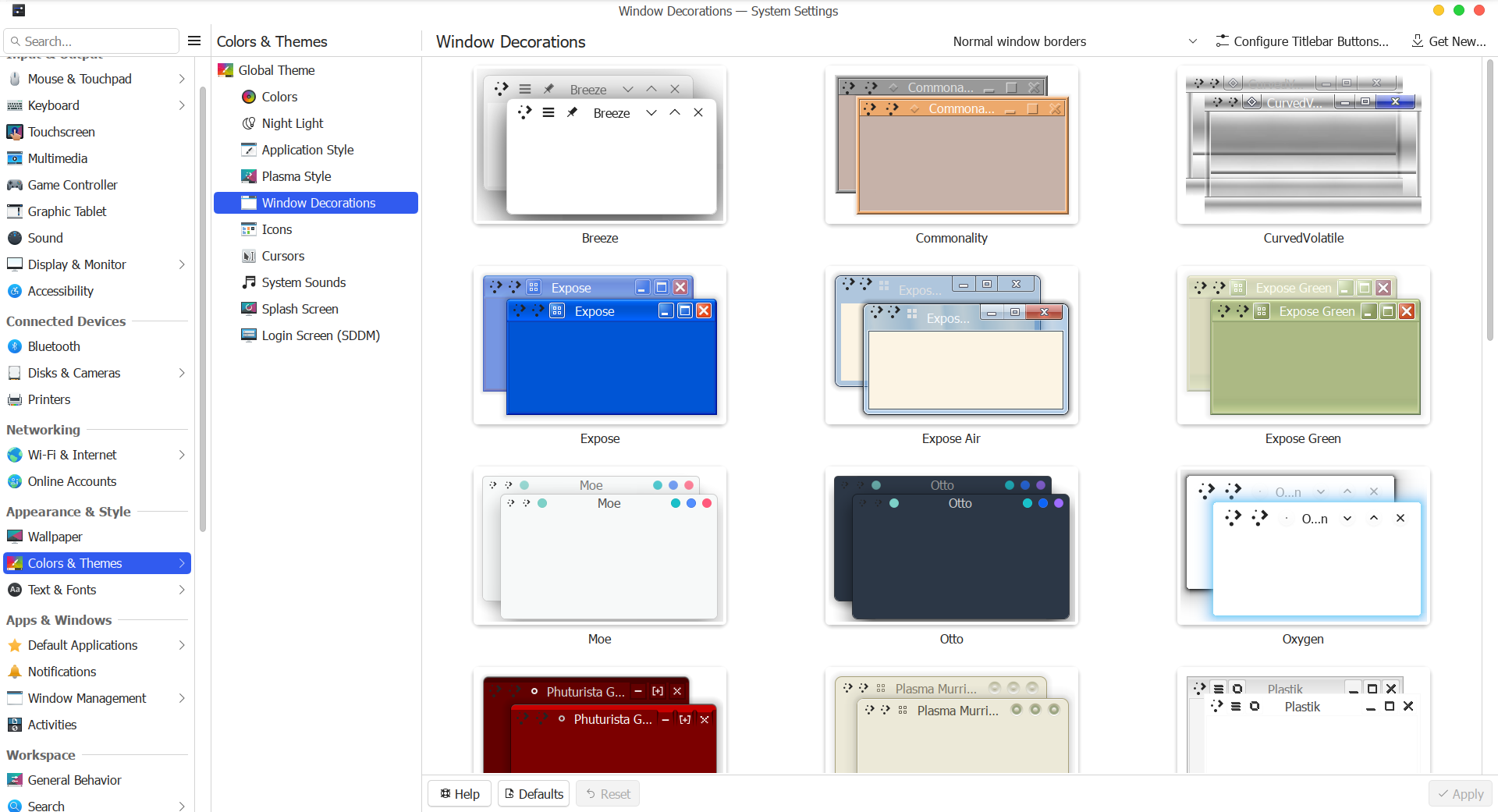
Task: Open Display & Monitor category
Action: click(x=98, y=264)
